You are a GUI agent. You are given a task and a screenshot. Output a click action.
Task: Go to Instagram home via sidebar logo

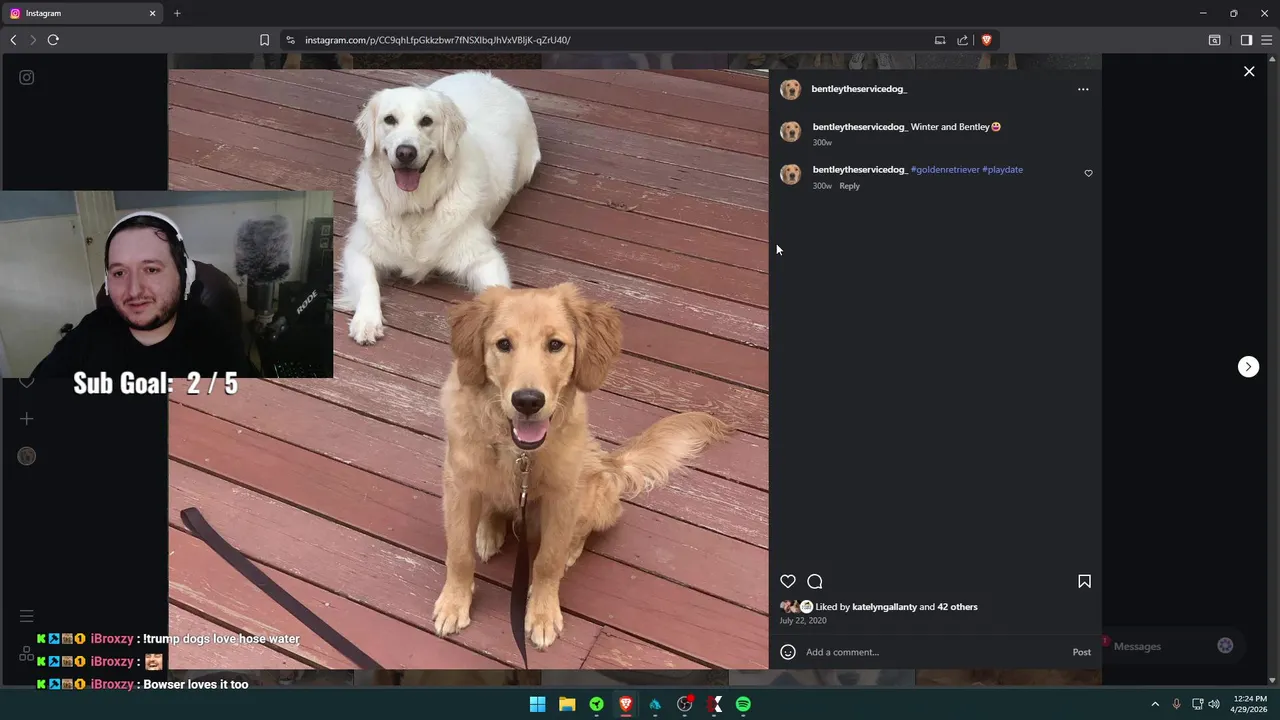point(27,77)
